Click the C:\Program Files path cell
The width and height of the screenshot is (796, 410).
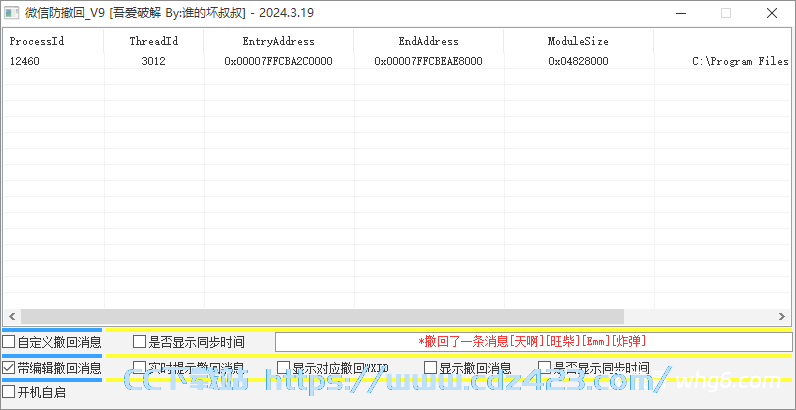[x=740, y=61]
